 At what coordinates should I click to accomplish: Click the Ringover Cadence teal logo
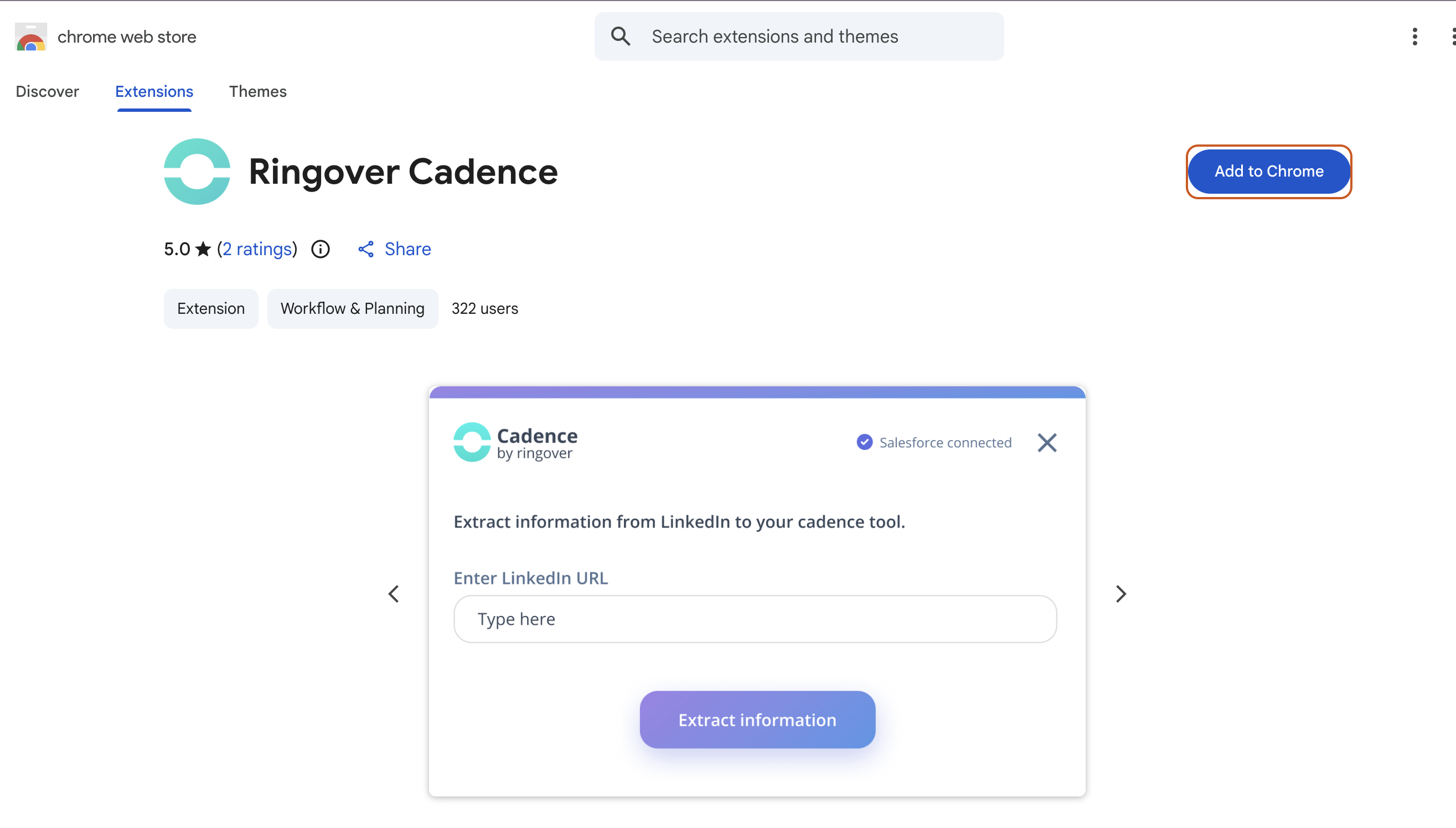197,171
